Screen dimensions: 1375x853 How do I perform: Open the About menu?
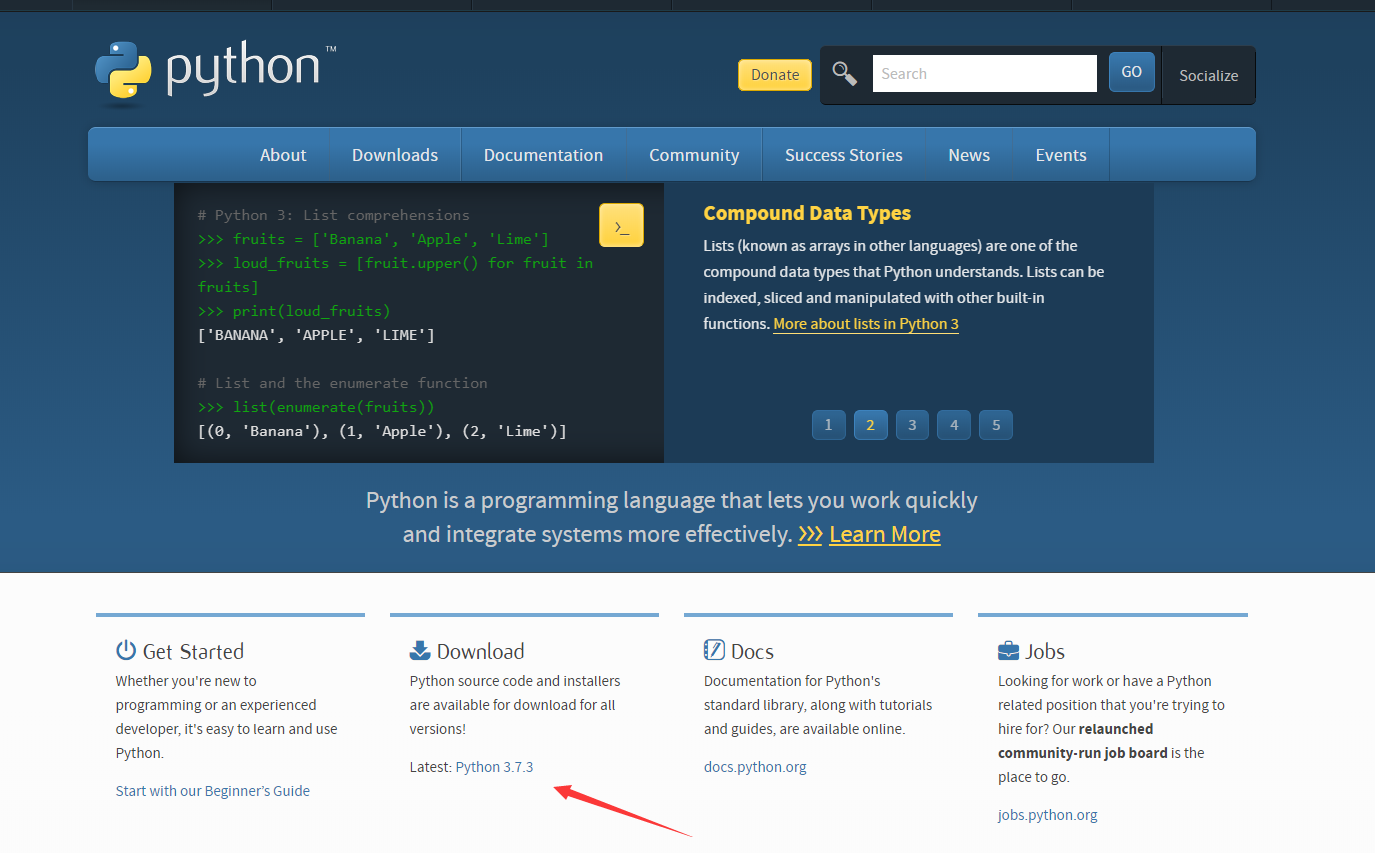pos(283,155)
